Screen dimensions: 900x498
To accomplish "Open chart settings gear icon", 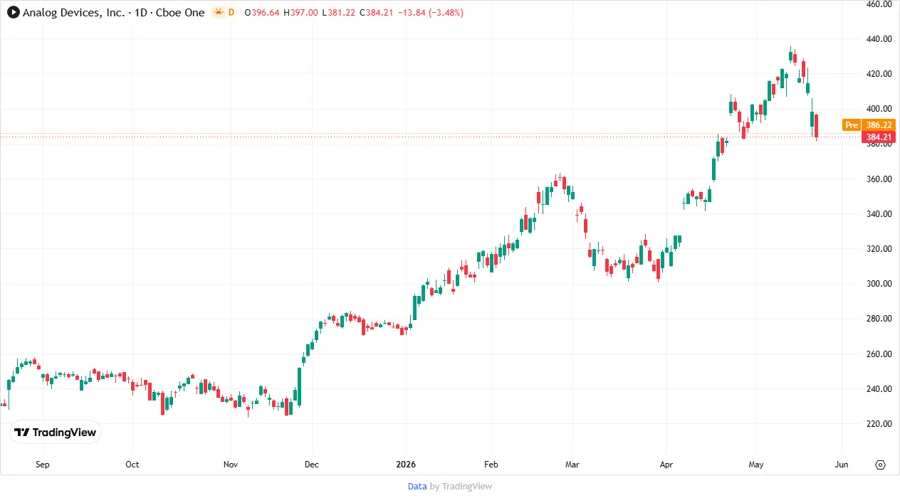I will 880,465.
